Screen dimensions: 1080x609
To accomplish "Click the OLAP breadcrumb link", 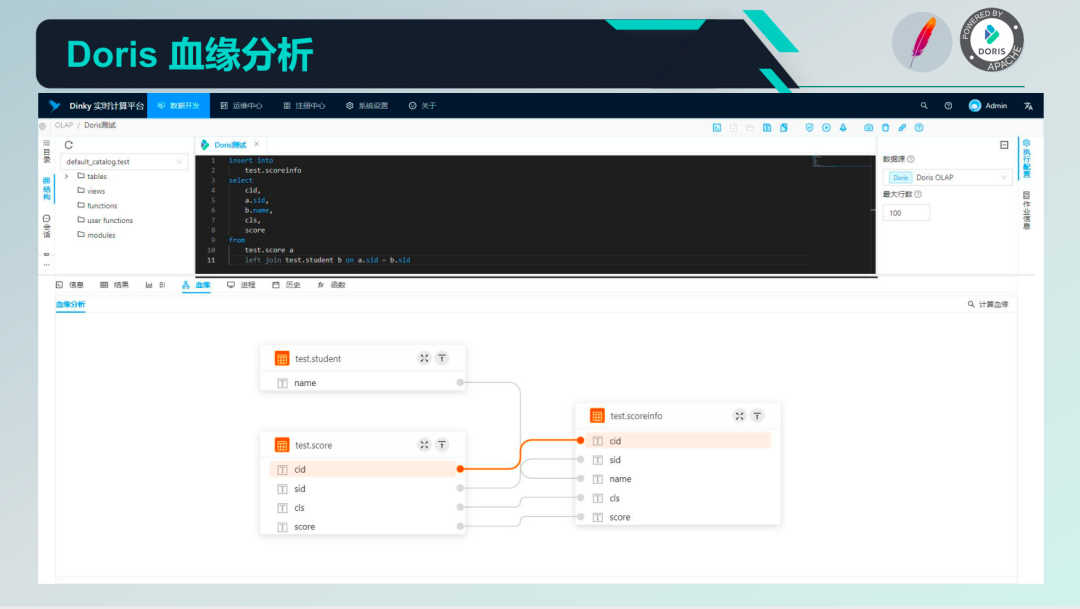I will (x=63, y=125).
